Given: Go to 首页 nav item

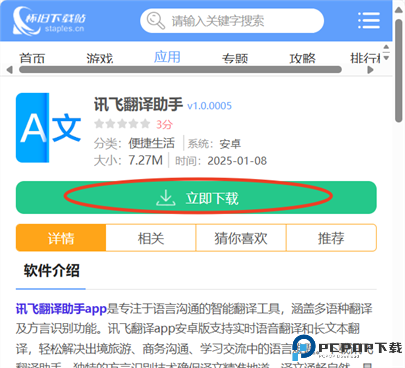Looking at the screenshot, I should pos(32,58).
